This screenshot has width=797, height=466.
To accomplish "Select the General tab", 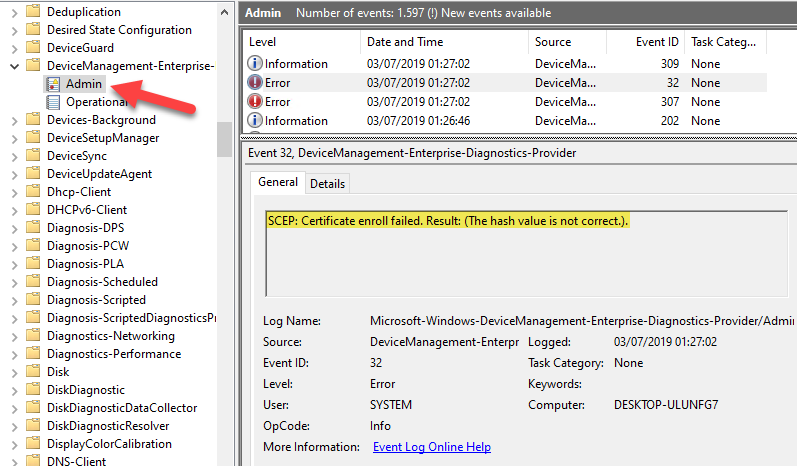I will 278,183.
